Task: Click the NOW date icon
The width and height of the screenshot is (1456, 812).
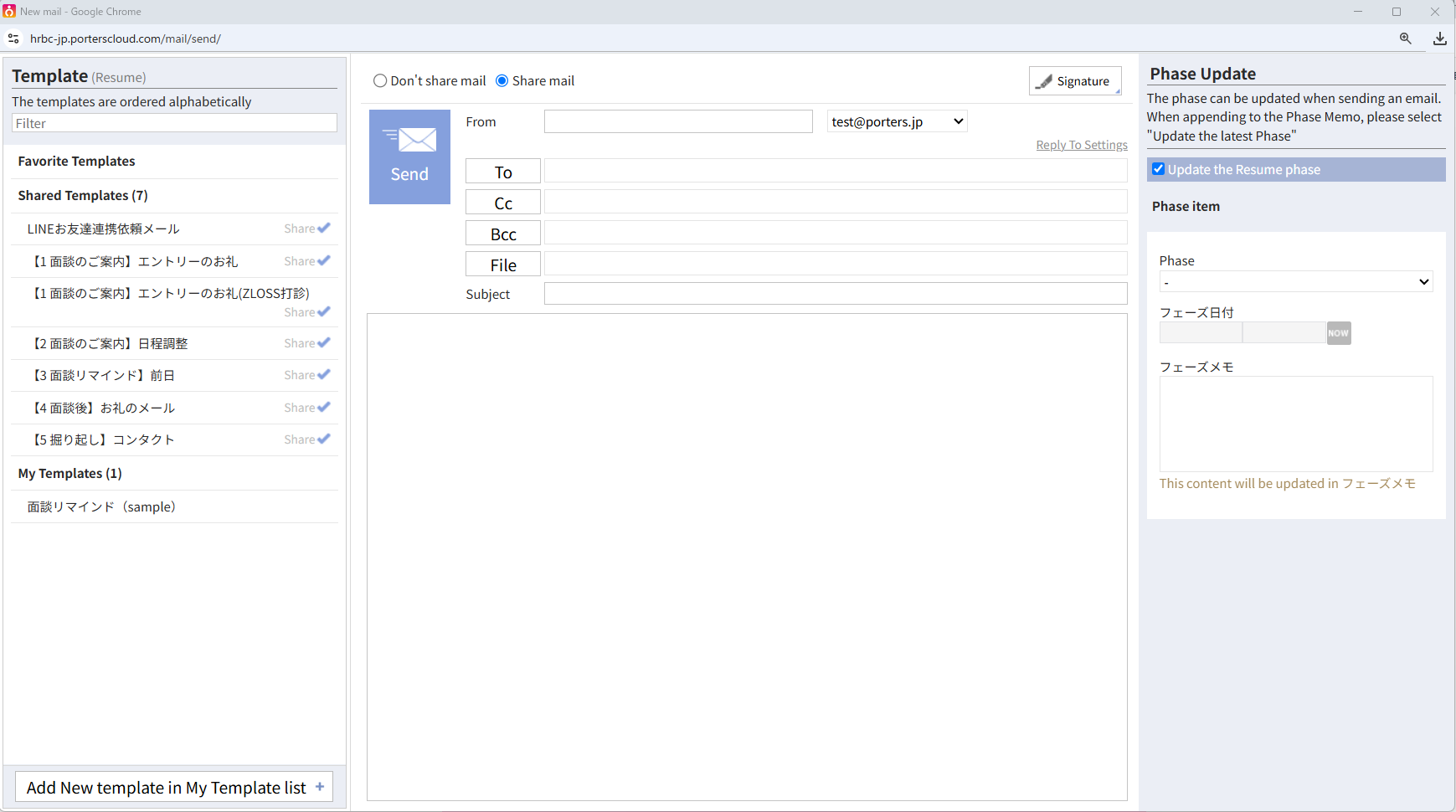Action: click(1338, 333)
